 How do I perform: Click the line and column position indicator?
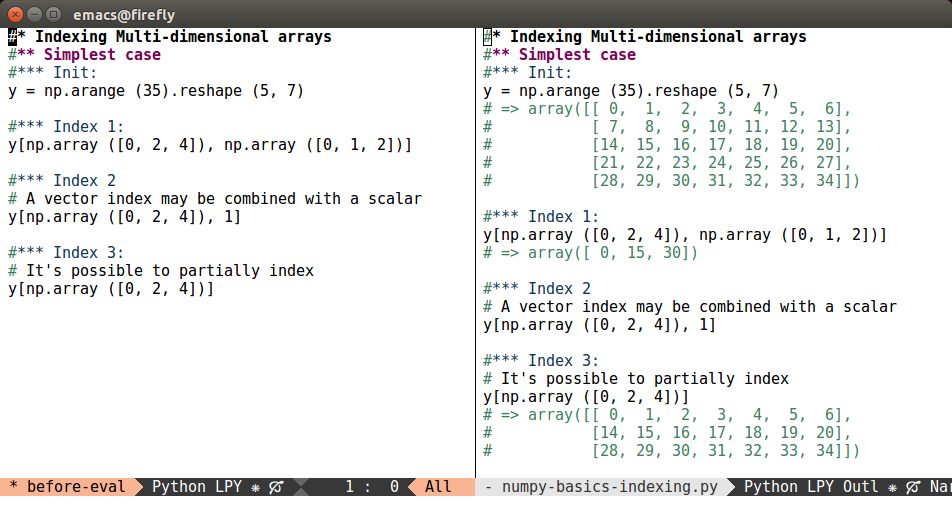tap(372, 487)
